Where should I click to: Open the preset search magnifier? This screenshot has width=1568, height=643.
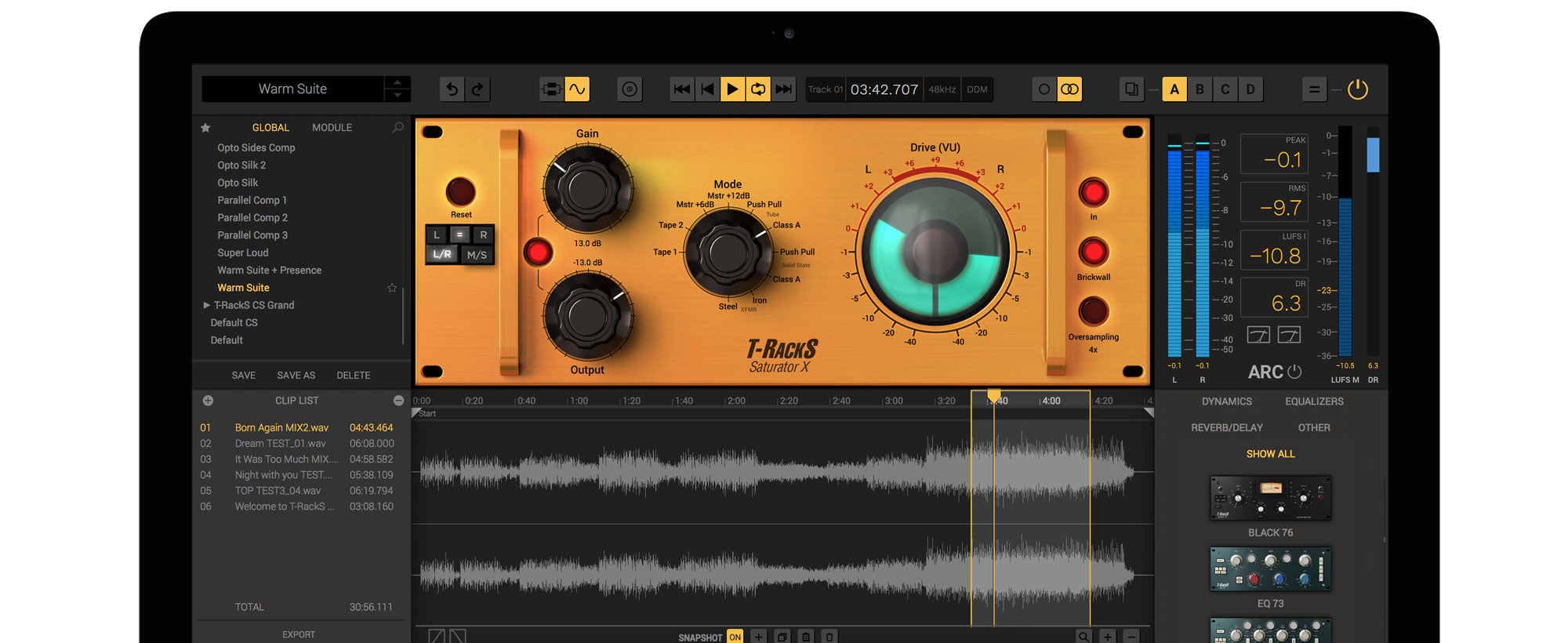[397, 127]
